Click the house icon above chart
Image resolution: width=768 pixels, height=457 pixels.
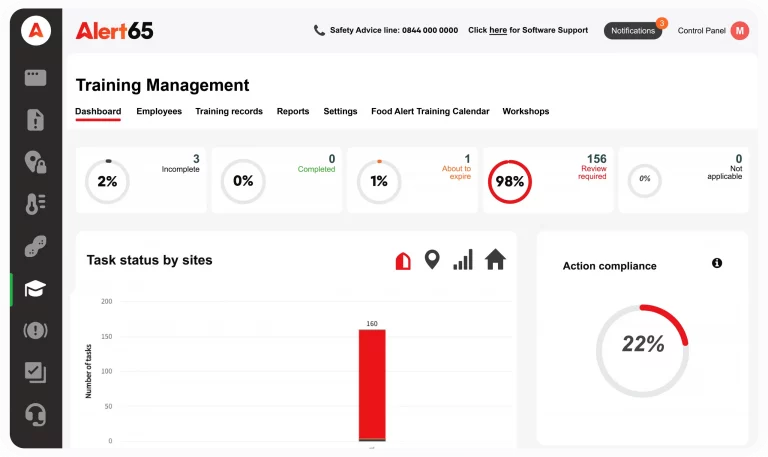495,260
